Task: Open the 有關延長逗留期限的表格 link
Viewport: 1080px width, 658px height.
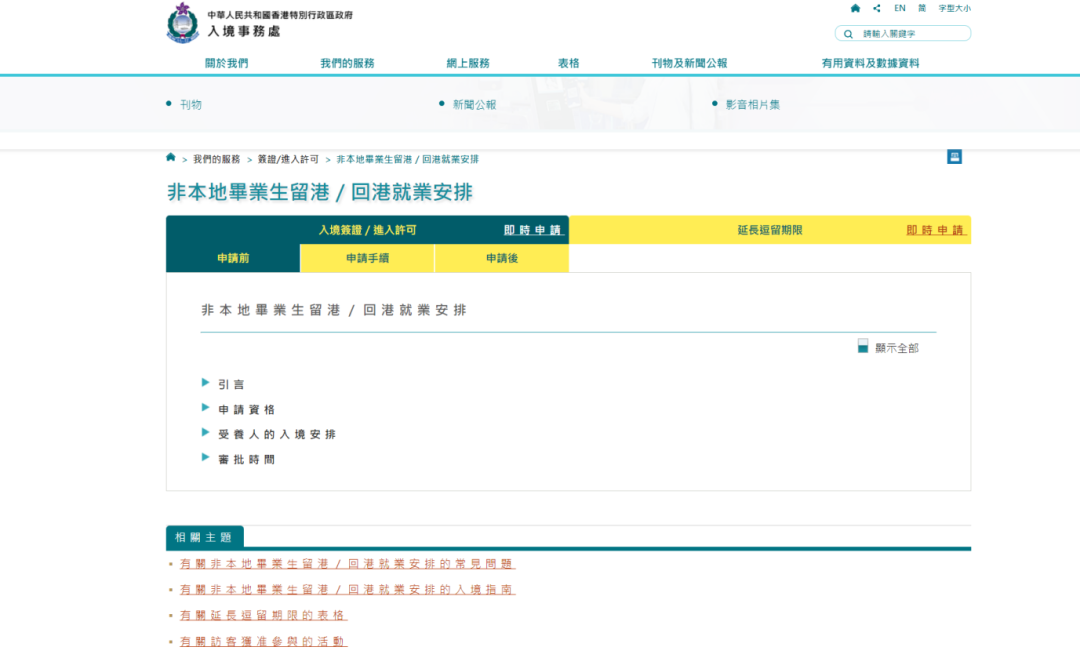Action: 263,615
